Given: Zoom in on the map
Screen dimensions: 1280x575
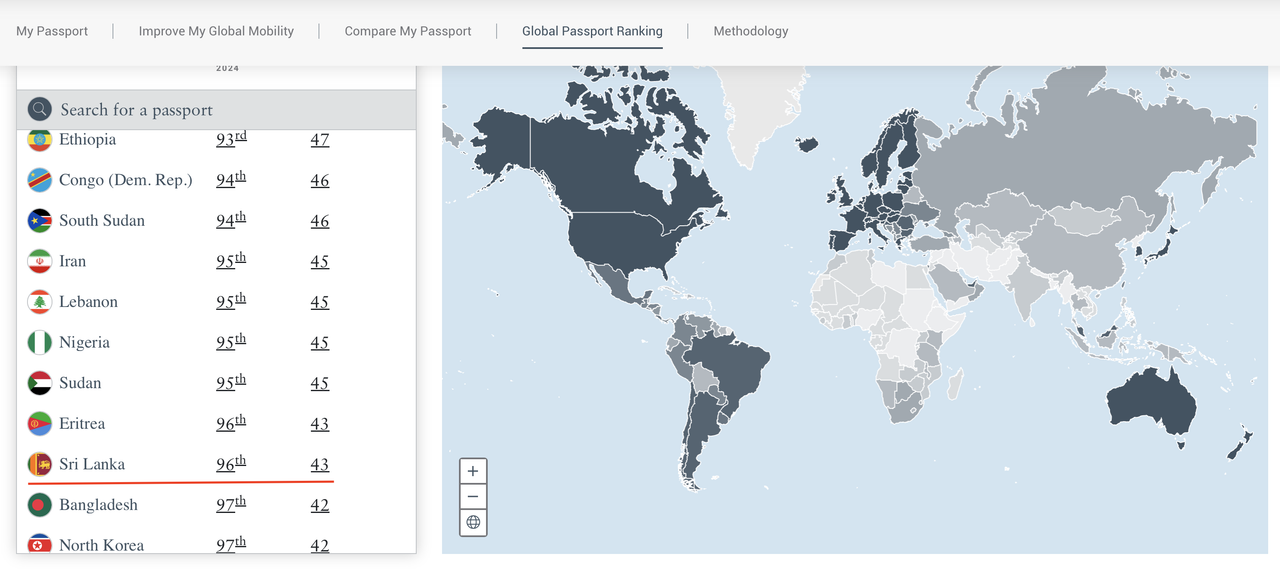Looking at the screenshot, I should pos(473,471).
